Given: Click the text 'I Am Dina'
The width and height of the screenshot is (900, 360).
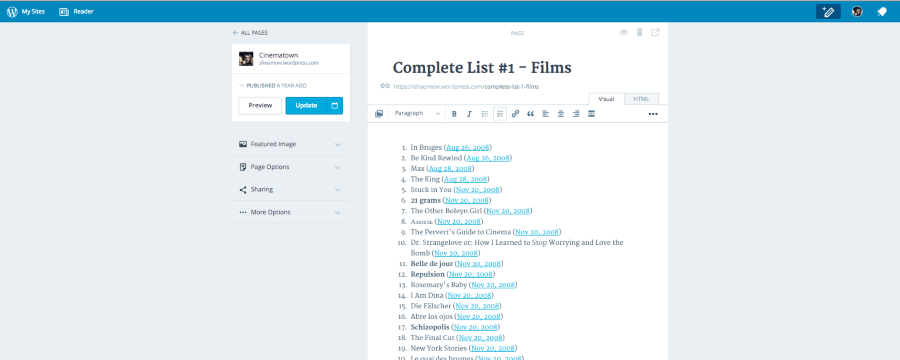Looking at the screenshot, I should 427,296.
